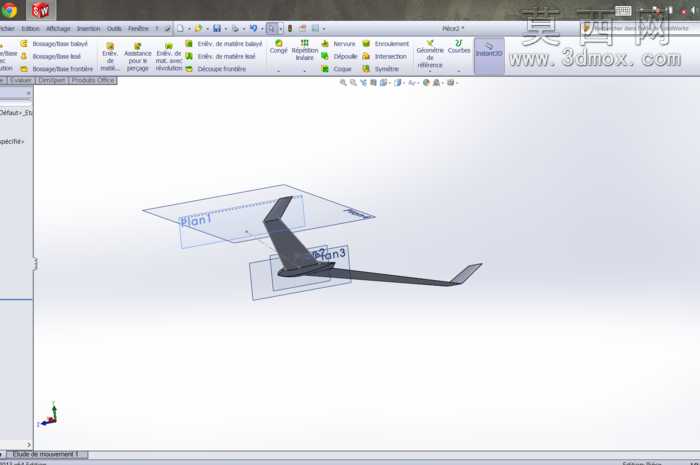Click Zoom to fit magnifier icon
Viewport: 700px width, 465px height.
coord(343,83)
